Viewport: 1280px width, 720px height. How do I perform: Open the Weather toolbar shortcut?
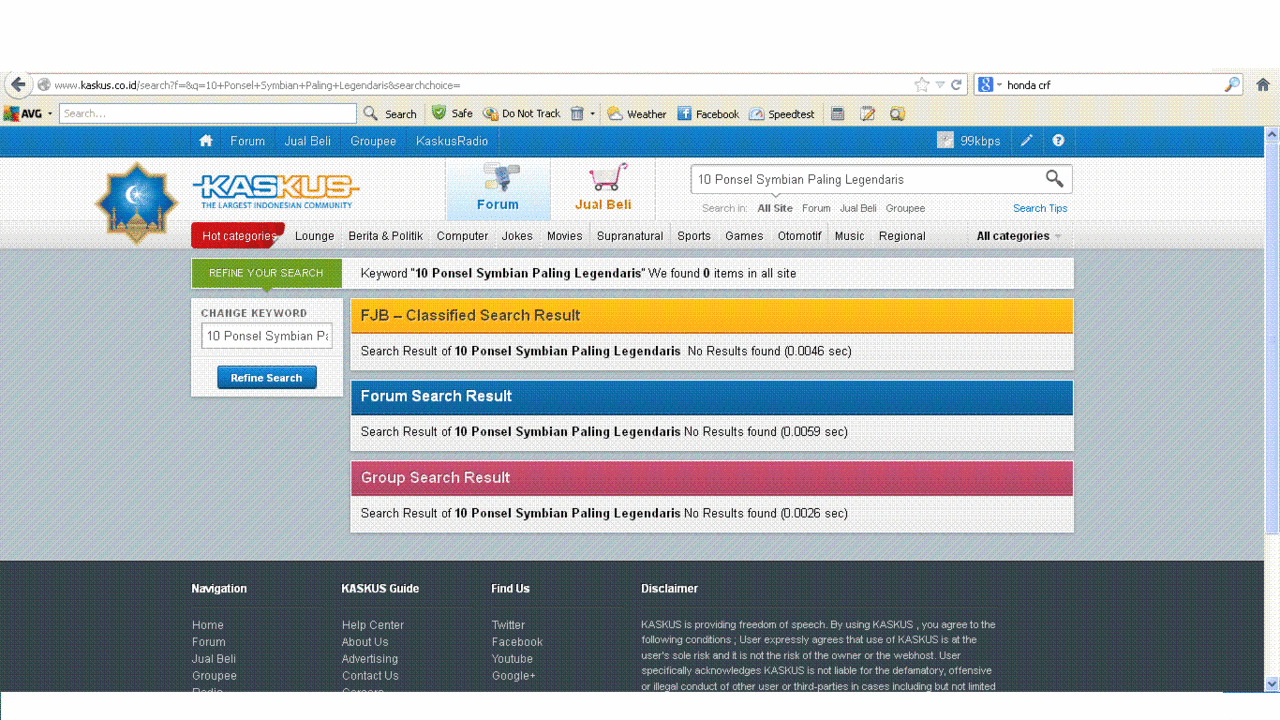coord(637,114)
